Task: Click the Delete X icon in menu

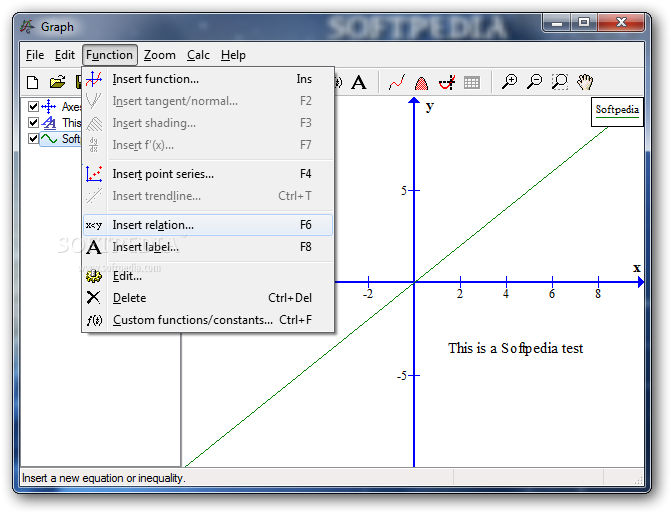Action: [x=93, y=298]
